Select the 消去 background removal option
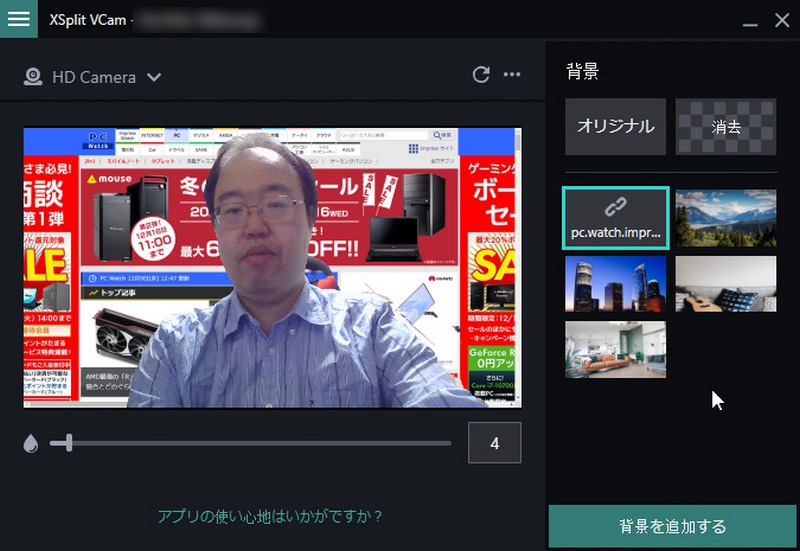 tap(726, 127)
